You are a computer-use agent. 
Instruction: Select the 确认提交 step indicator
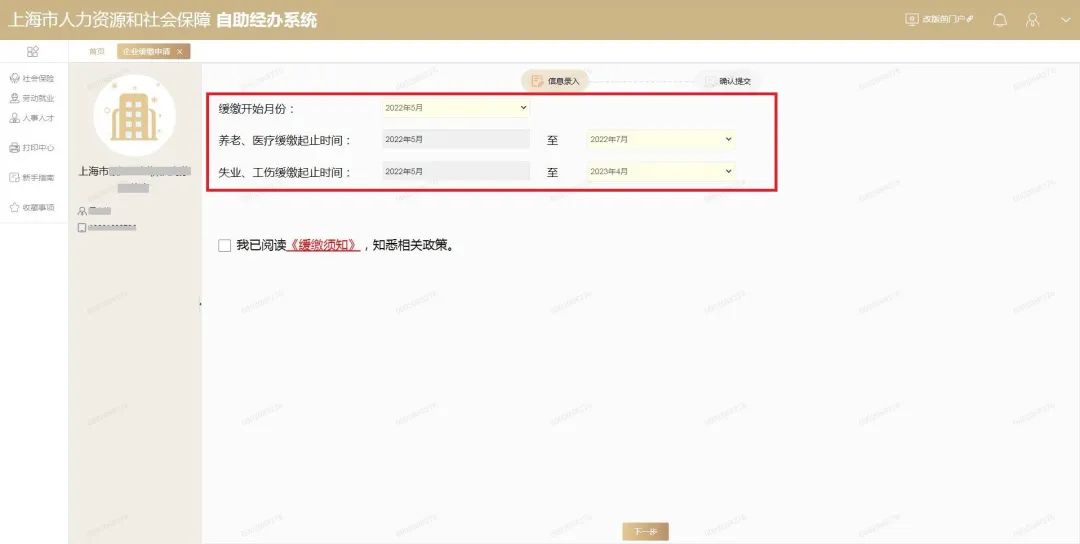(x=727, y=81)
